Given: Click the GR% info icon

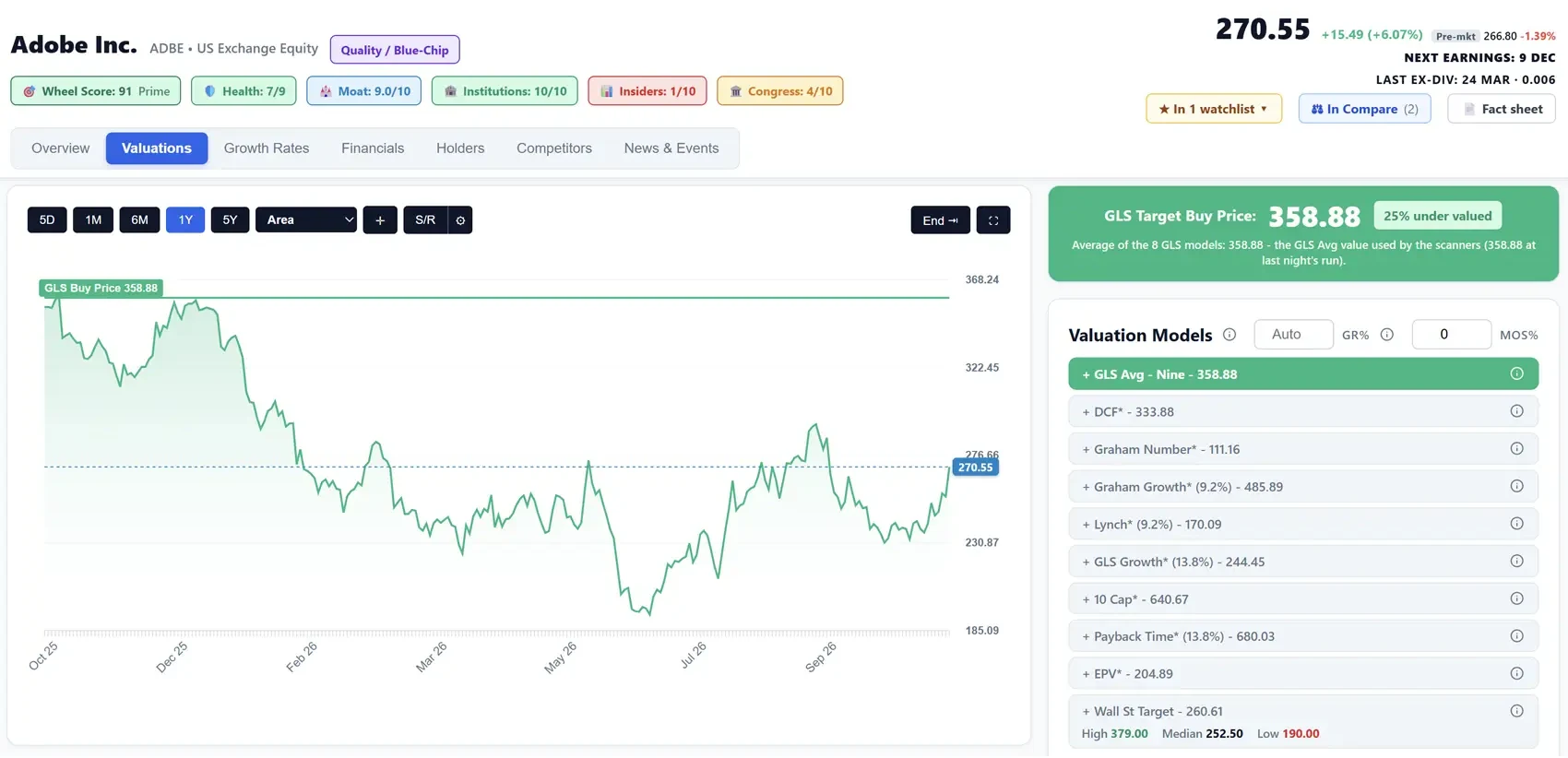Looking at the screenshot, I should tap(1387, 335).
